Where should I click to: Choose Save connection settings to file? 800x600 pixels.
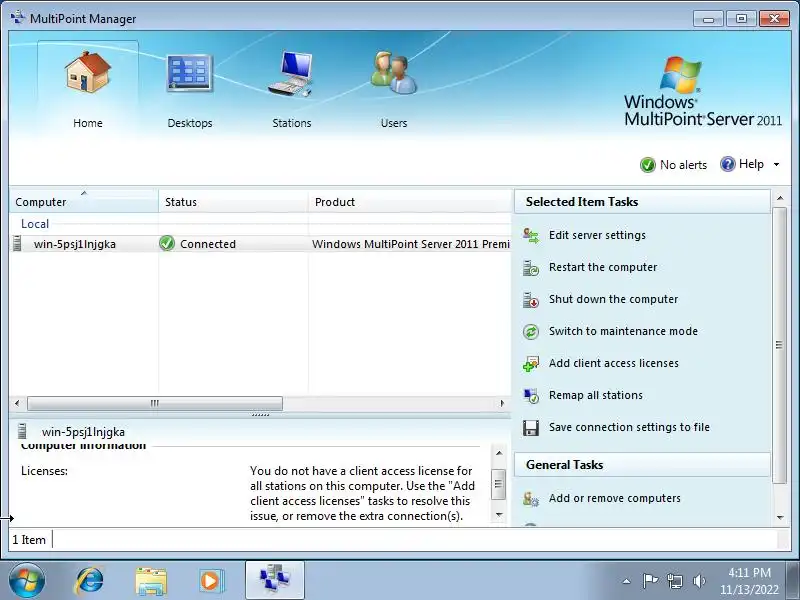pos(629,427)
